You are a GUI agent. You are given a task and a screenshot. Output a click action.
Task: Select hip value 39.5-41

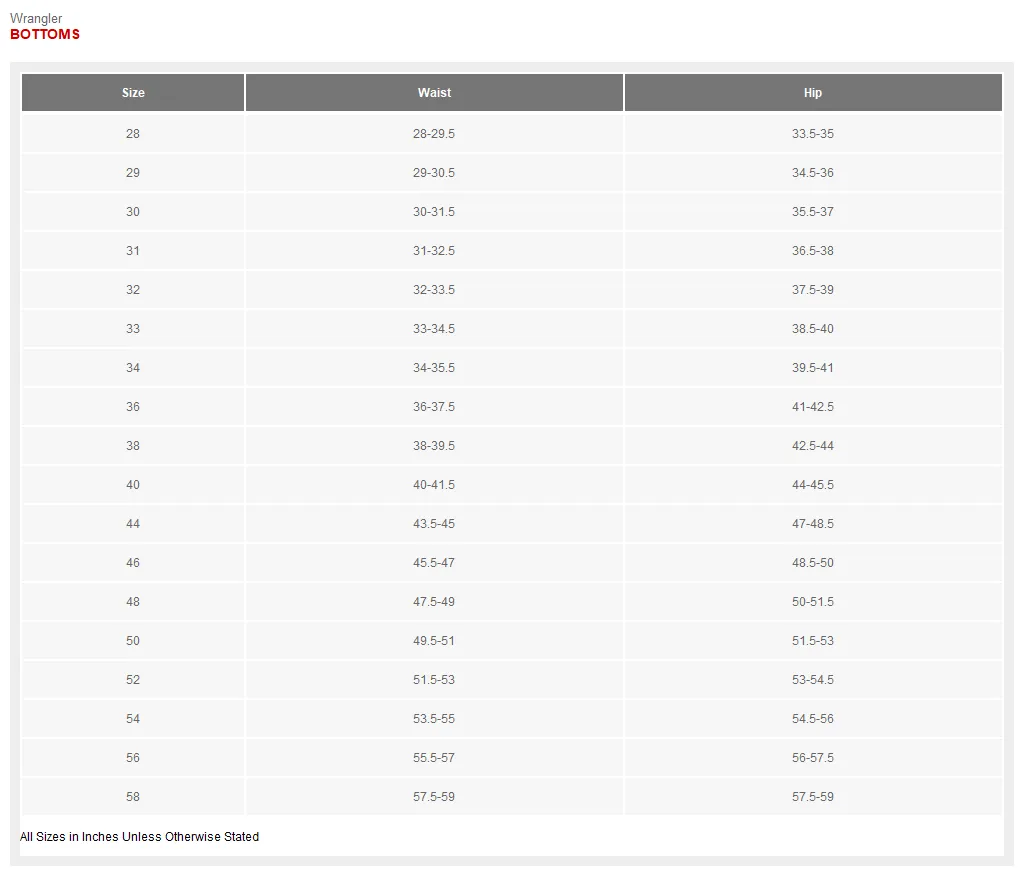[813, 368]
